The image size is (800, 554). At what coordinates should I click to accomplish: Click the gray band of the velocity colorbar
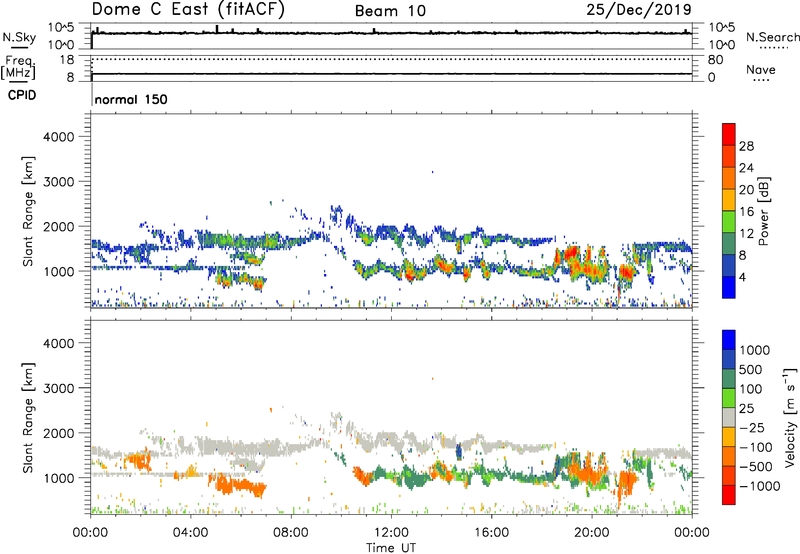click(x=729, y=417)
